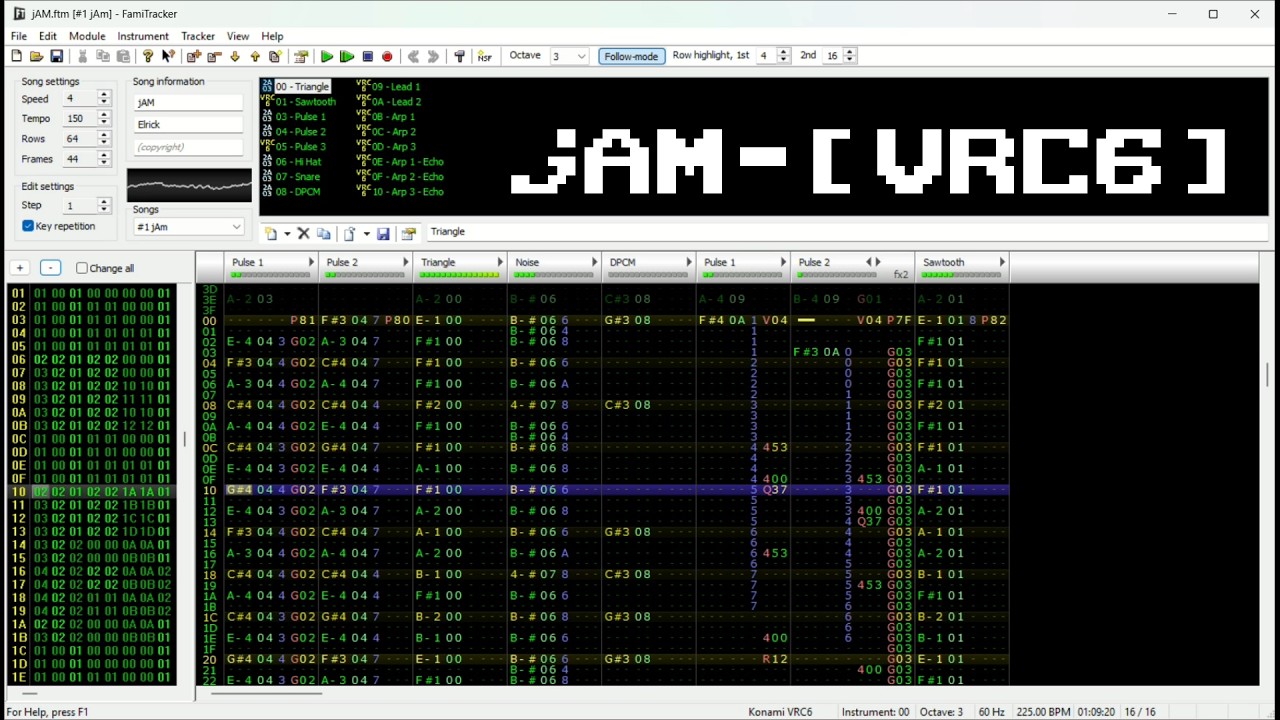The image size is (1280, 720).
Task: Stop playback with square icon
Action: (367, 57)
